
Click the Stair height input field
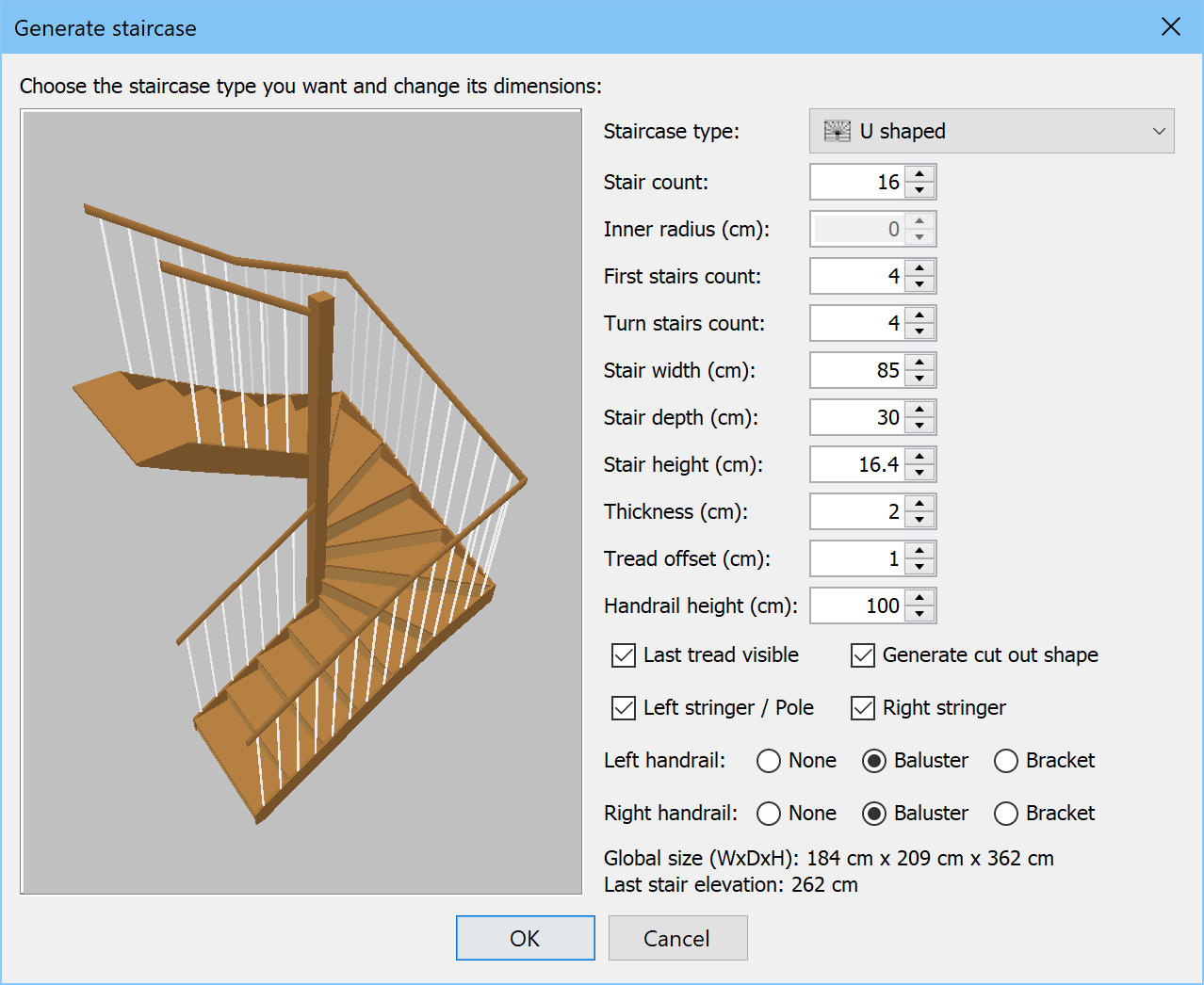point(857,464)
